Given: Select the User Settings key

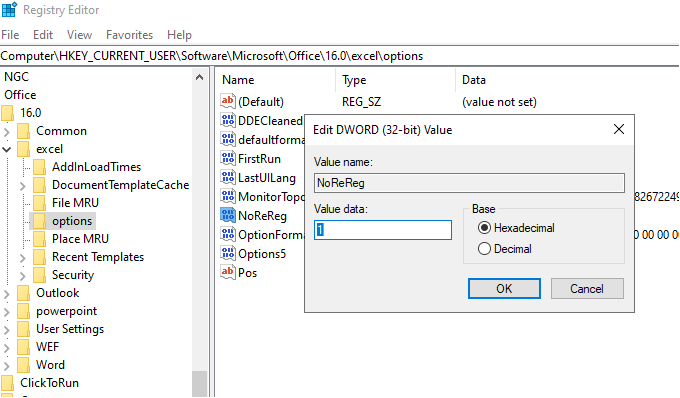Looking at the screenshot, I should (70, 329).
